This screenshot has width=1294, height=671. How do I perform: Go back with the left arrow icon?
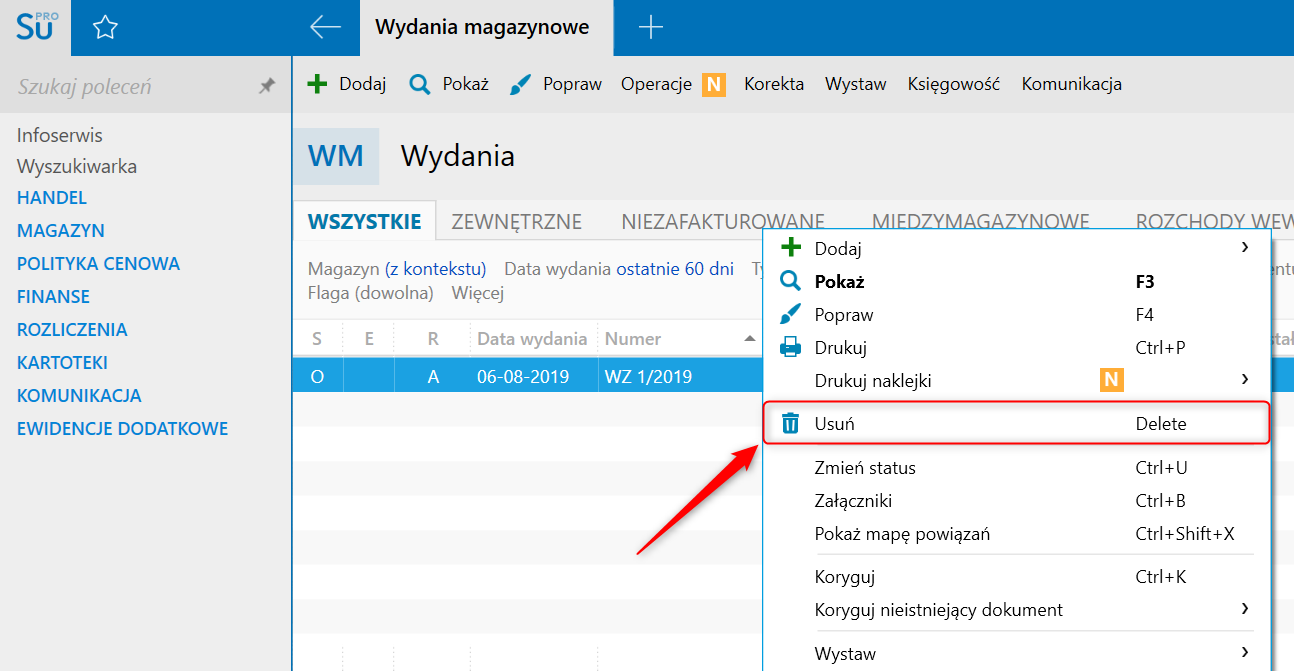point(325,27)
